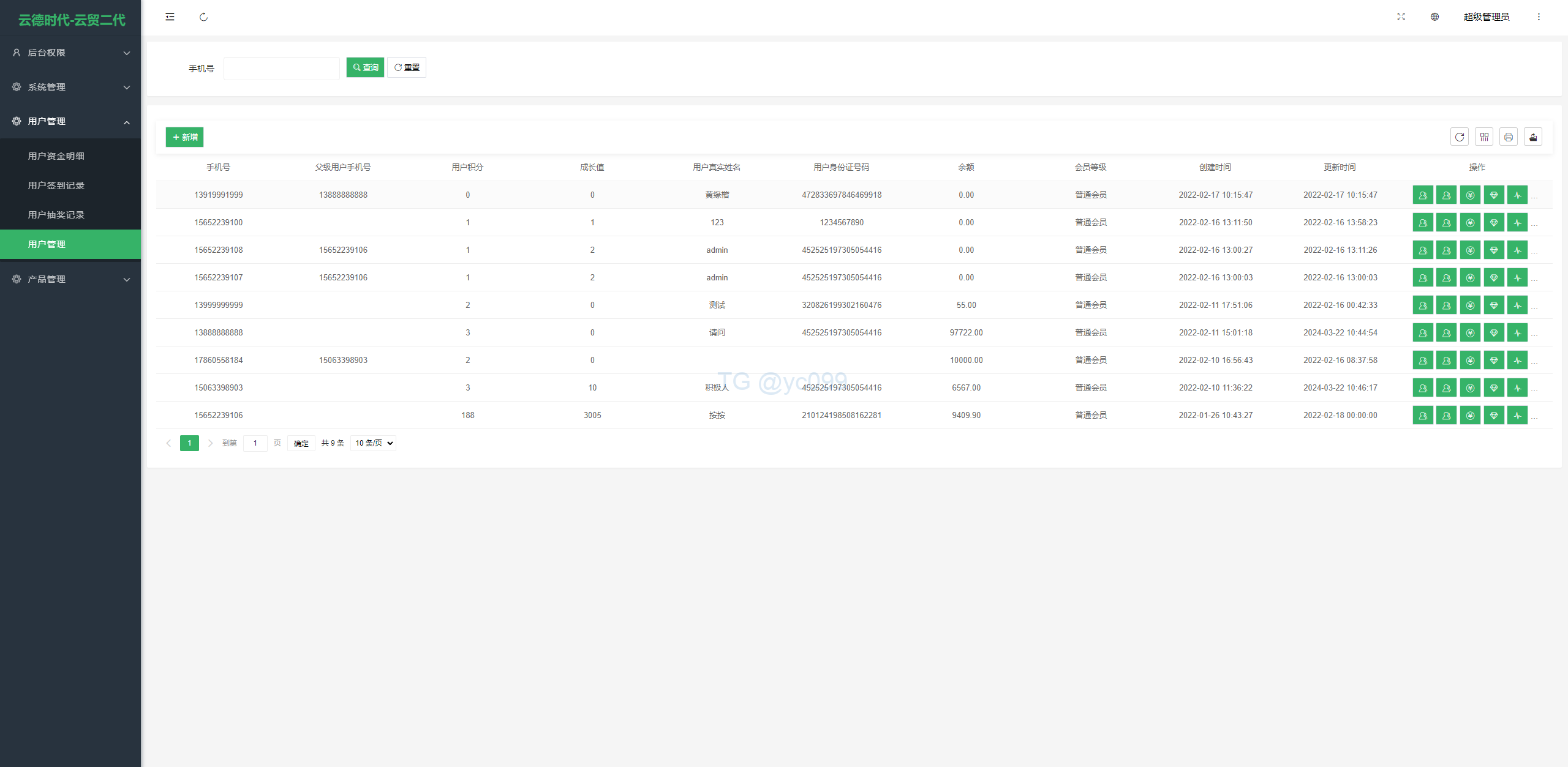
Task: Expand the 系统管理 sidebar menu
Action: (x=70, y=87)
